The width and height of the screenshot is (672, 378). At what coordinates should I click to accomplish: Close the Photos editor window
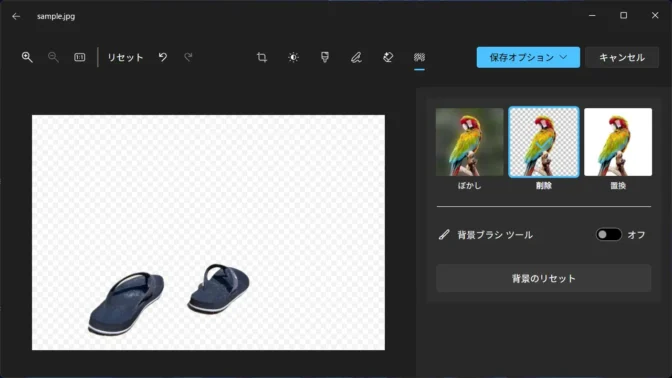(x=655, y=15)
